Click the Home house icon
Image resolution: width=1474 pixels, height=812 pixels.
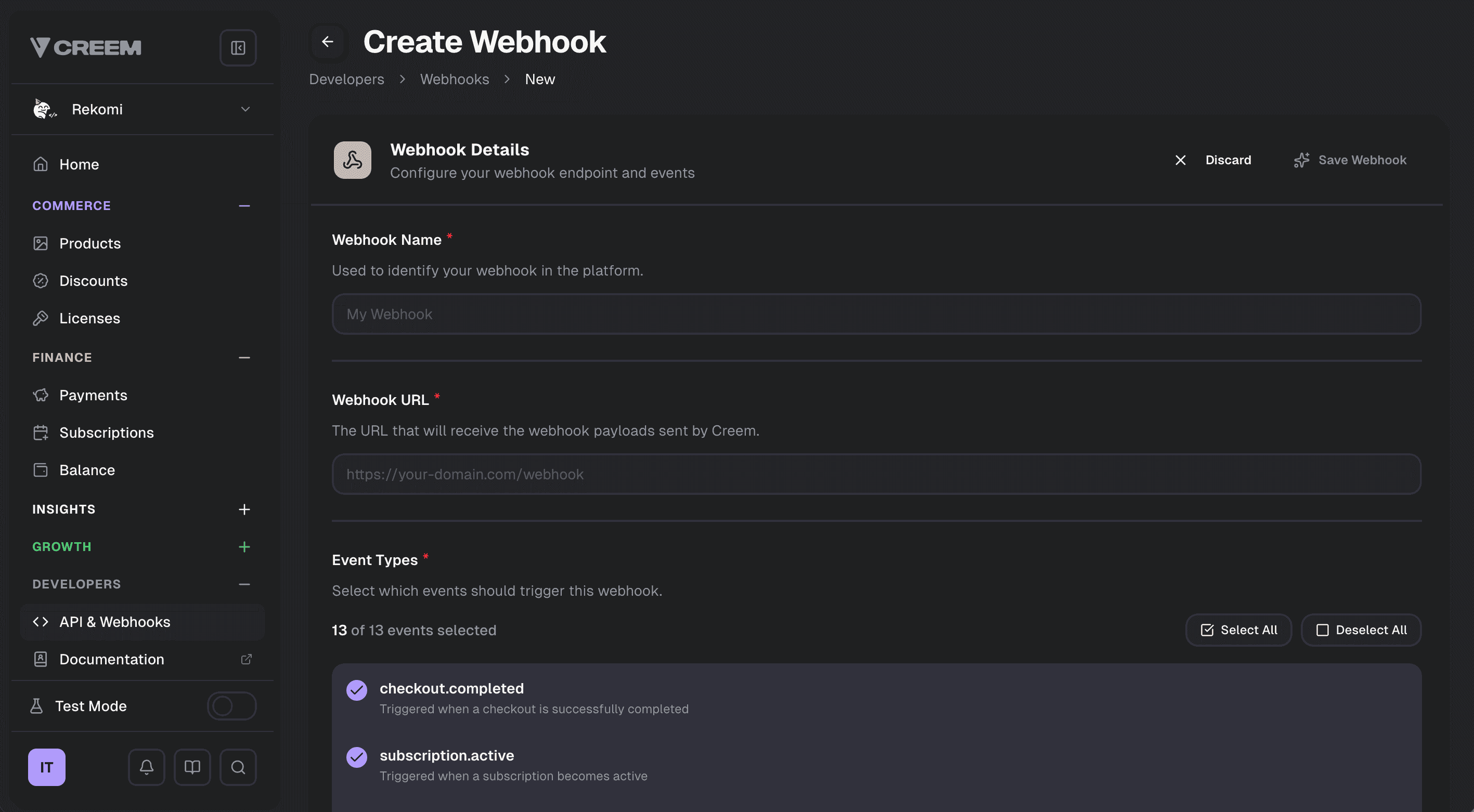pos(40,165)
